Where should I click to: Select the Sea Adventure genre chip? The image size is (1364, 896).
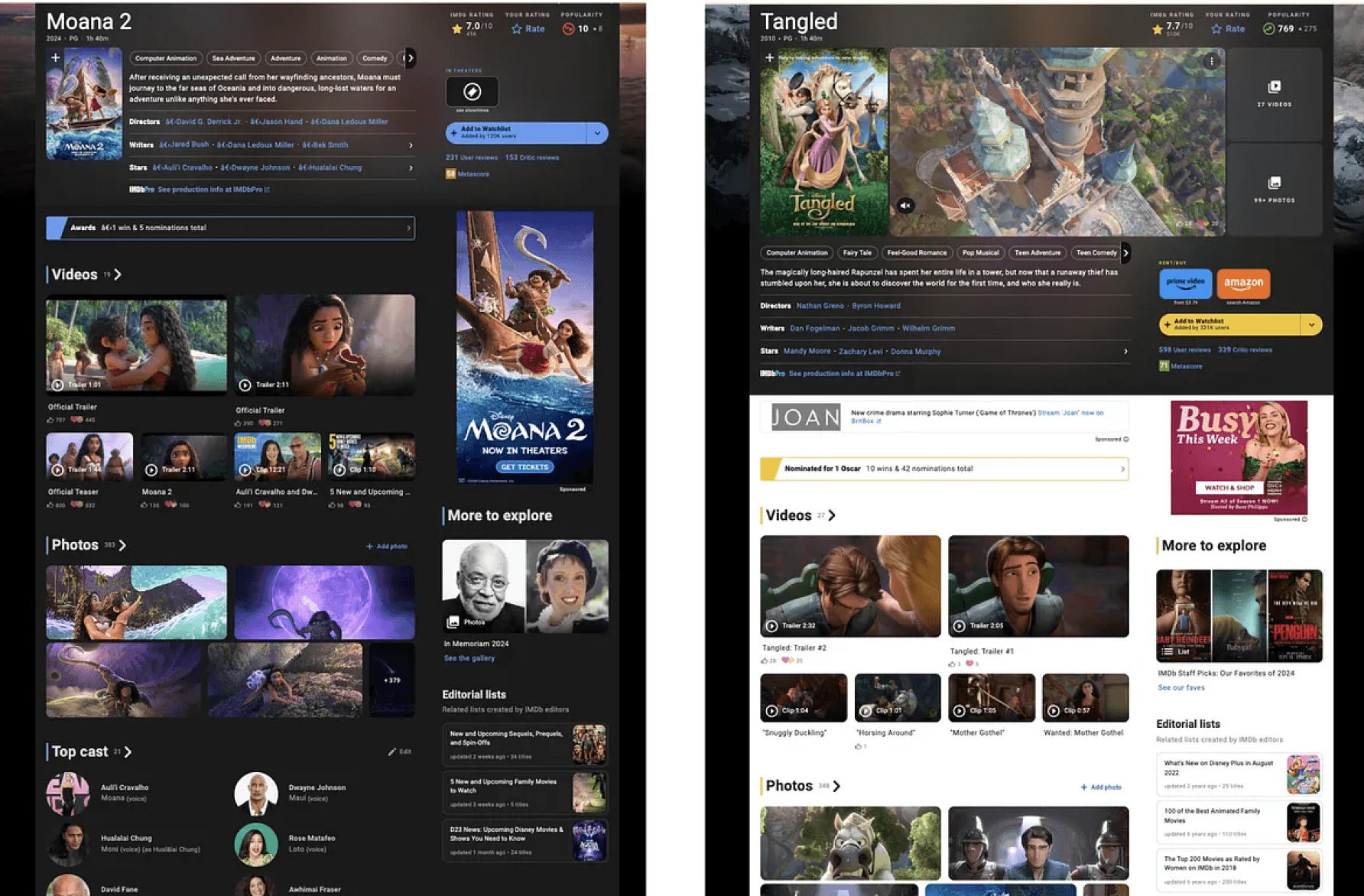[x=233, y=58]
